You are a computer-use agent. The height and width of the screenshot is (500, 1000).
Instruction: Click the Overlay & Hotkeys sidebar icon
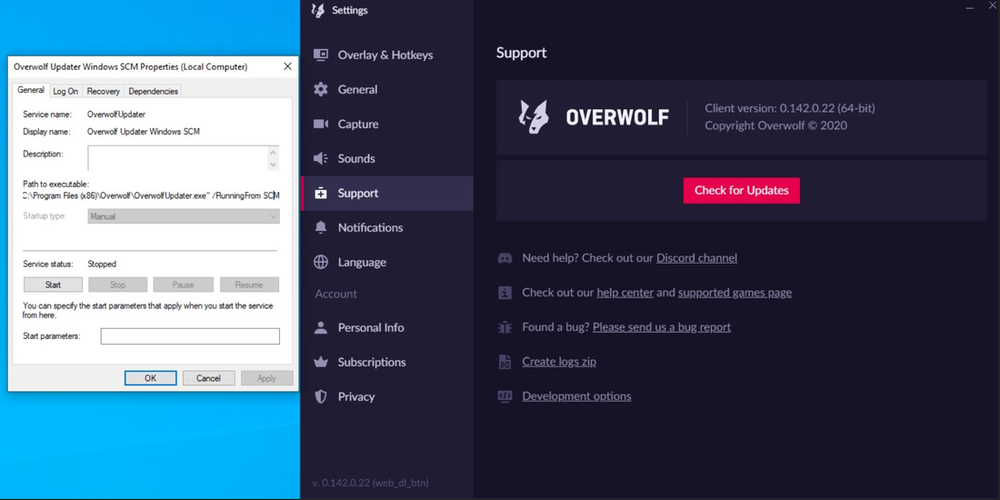(321, 55)
